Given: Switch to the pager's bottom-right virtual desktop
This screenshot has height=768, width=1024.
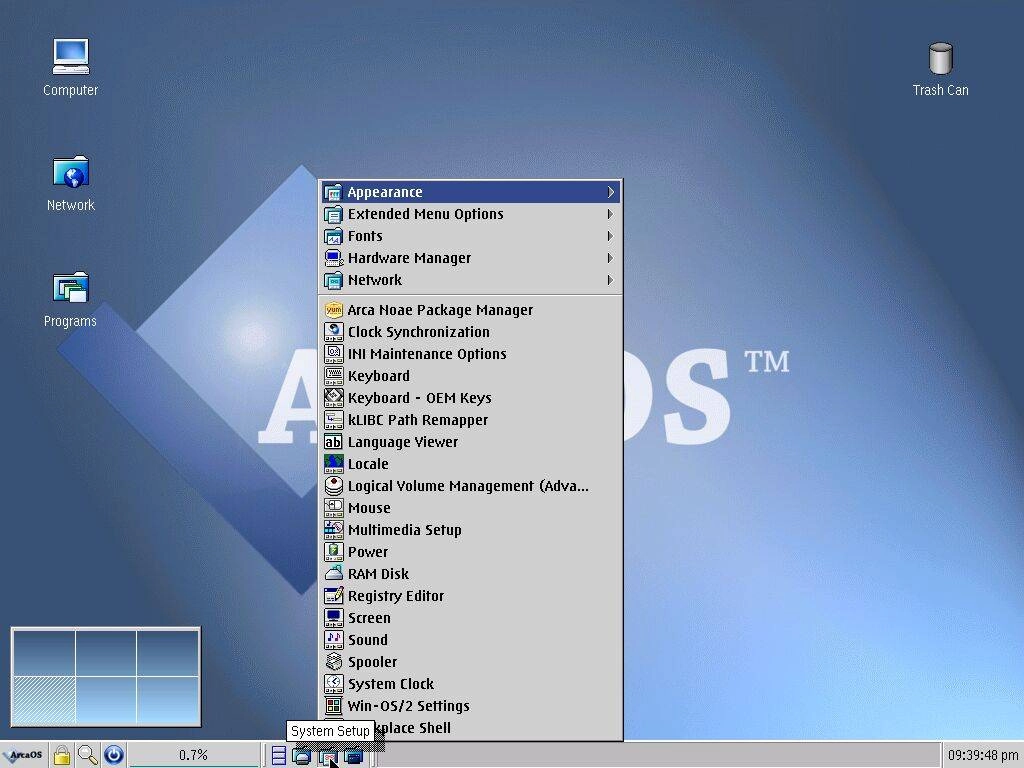Looking at the screenshot, I should (x=167, y=700).
